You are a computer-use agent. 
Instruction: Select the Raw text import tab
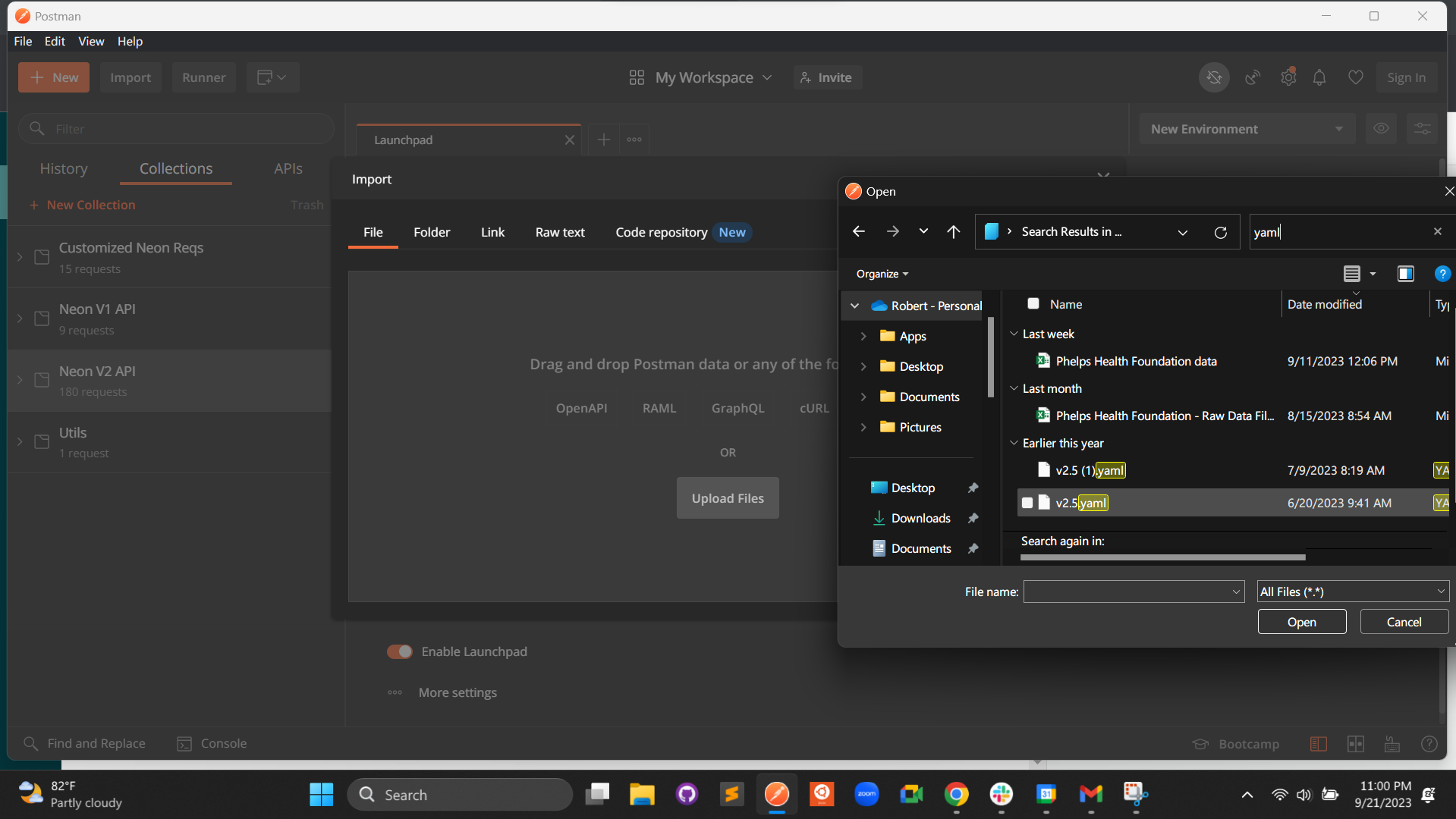click(560, 232)
